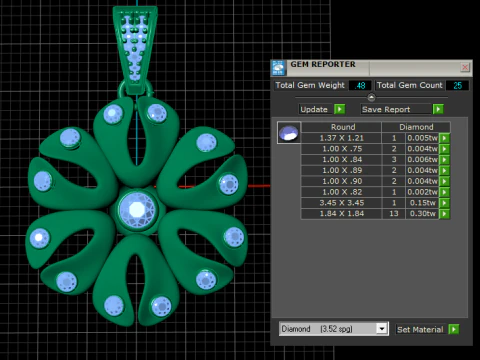Click the green arrow beside Save Report
480x360 pixels.
[438, 109]
